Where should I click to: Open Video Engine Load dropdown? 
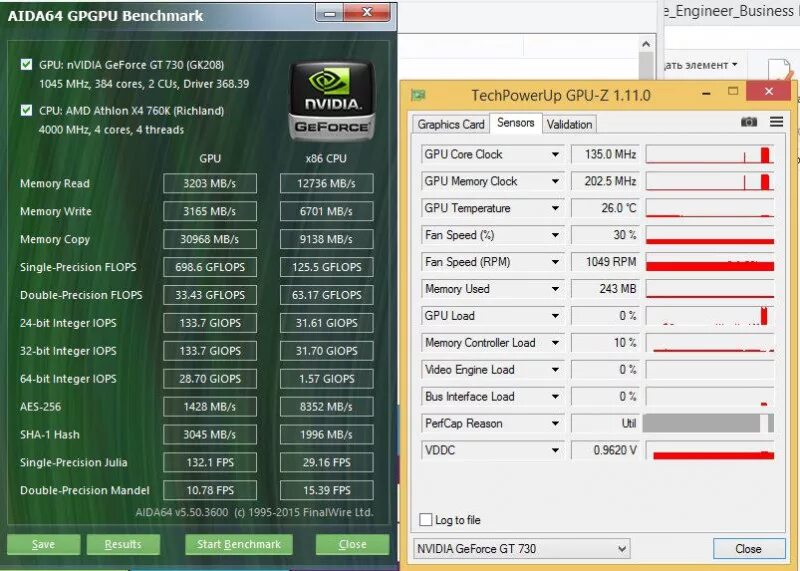click(x=555, y=370)
